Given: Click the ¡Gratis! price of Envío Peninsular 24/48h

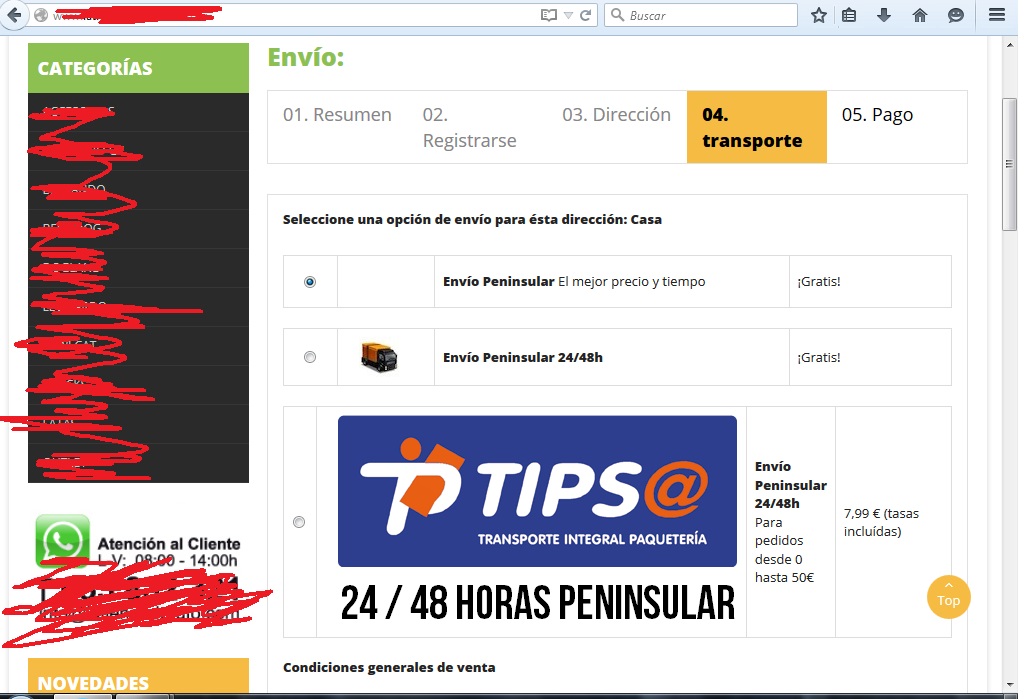Looking at the screenshot, I should [819, 357].
